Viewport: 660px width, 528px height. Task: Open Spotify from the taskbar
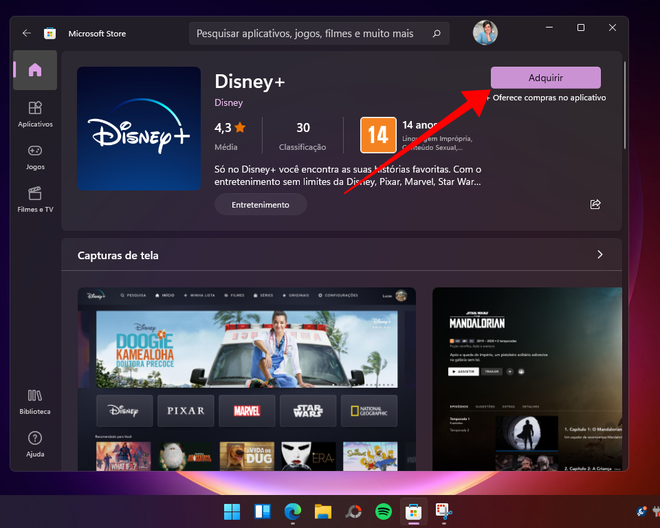(x=383, y=512)
